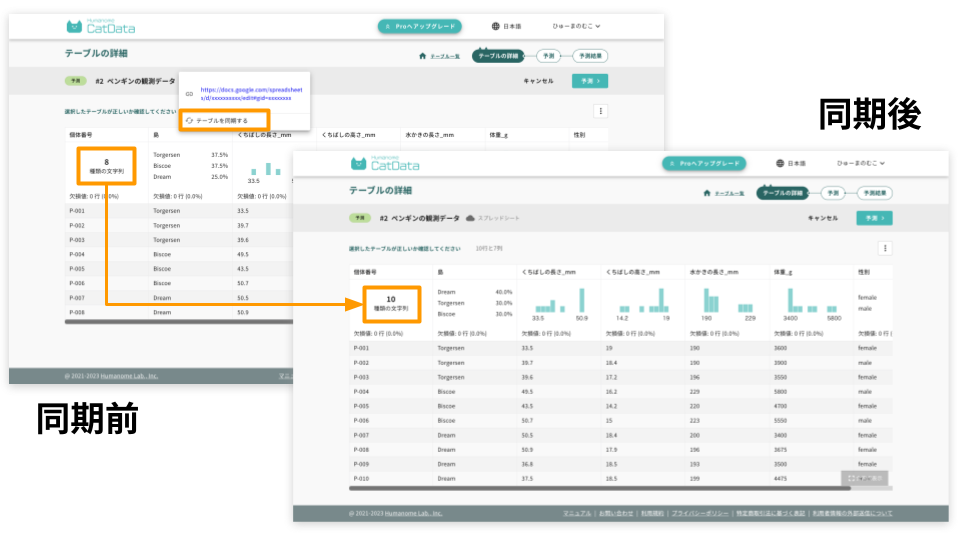960x540 pixels.
Task: Select the 予測結果 step in the front window
Action: coord(875,193)
